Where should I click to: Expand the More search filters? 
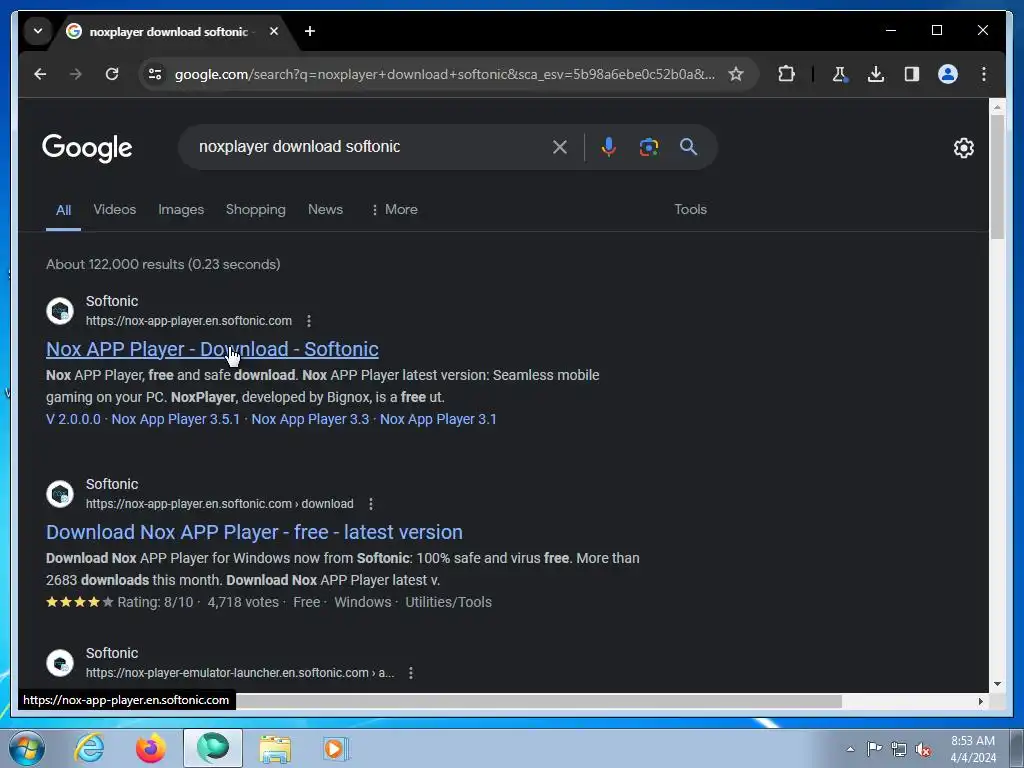coord(394,210)
